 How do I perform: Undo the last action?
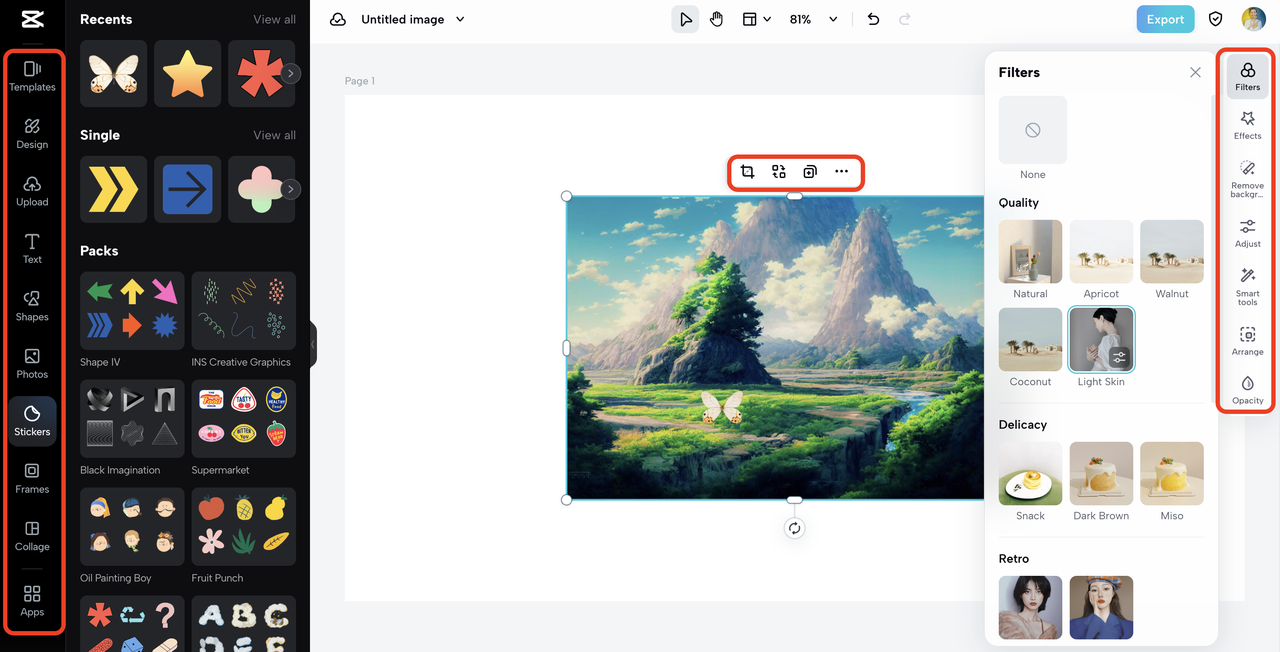(873, 19)
